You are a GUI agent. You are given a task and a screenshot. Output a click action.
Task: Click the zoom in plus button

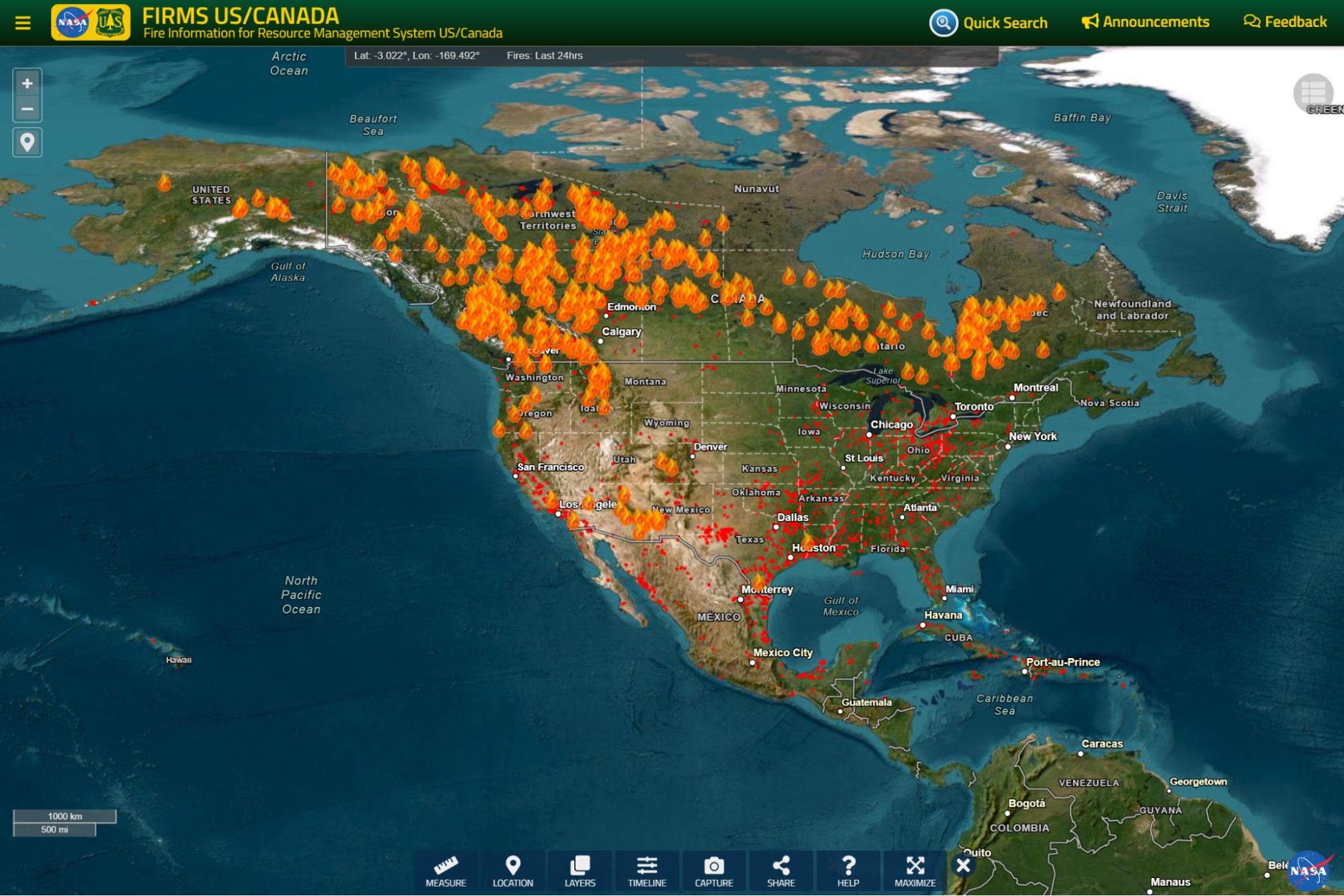point(27,83)
